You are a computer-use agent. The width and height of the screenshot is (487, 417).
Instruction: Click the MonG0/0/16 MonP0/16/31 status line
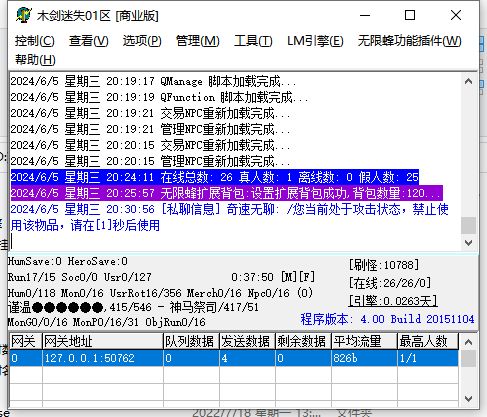pos(107,322)
